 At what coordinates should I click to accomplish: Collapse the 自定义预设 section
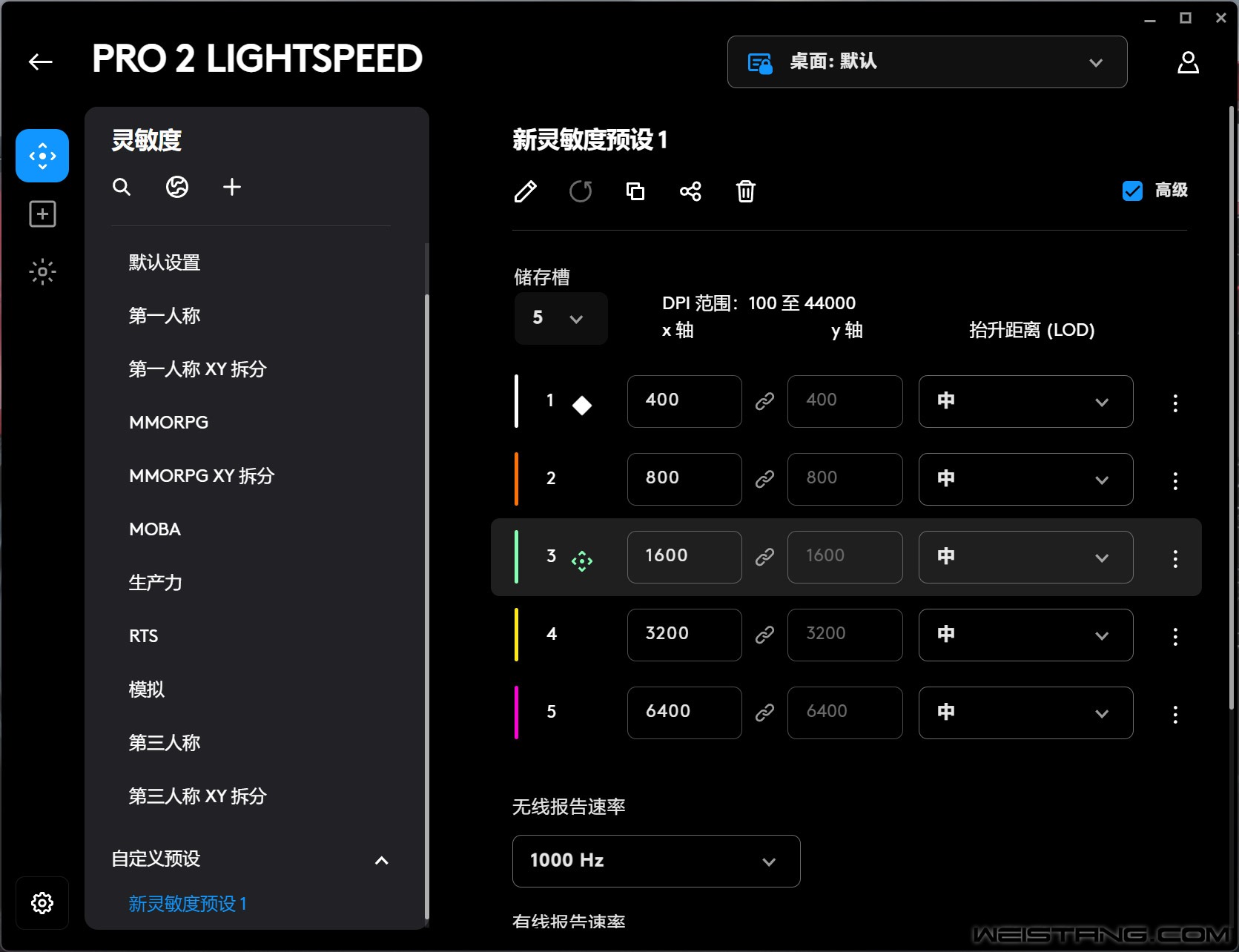coord(381,860)
